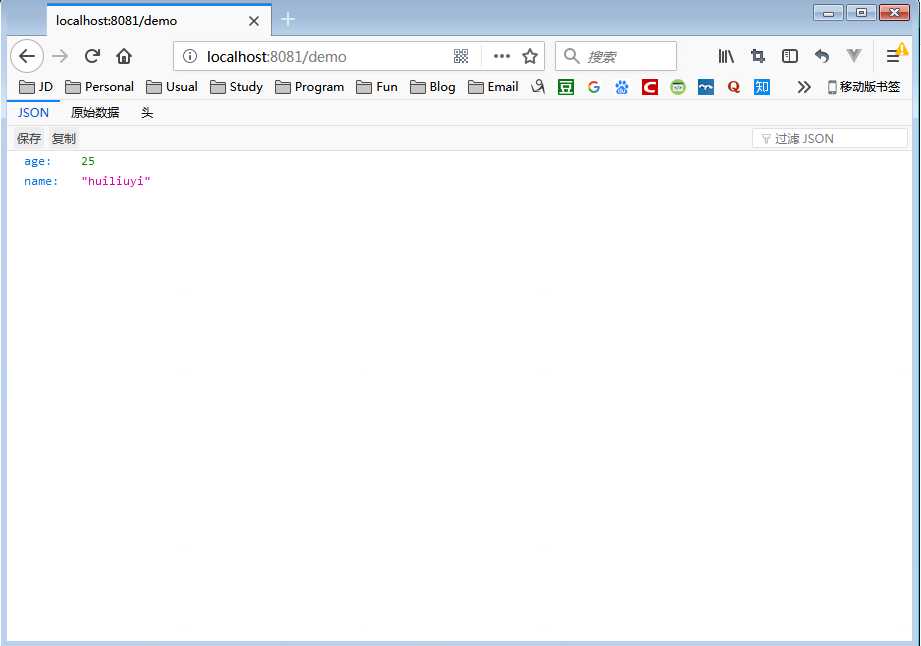
Task: Open the Google bookmark icon
Action: [x=593, y=87]
